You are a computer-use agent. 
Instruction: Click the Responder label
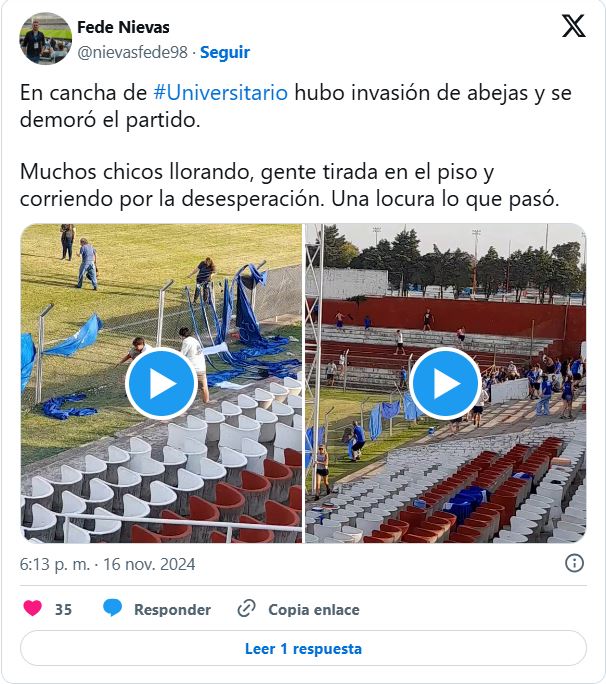tap(172, 609)
